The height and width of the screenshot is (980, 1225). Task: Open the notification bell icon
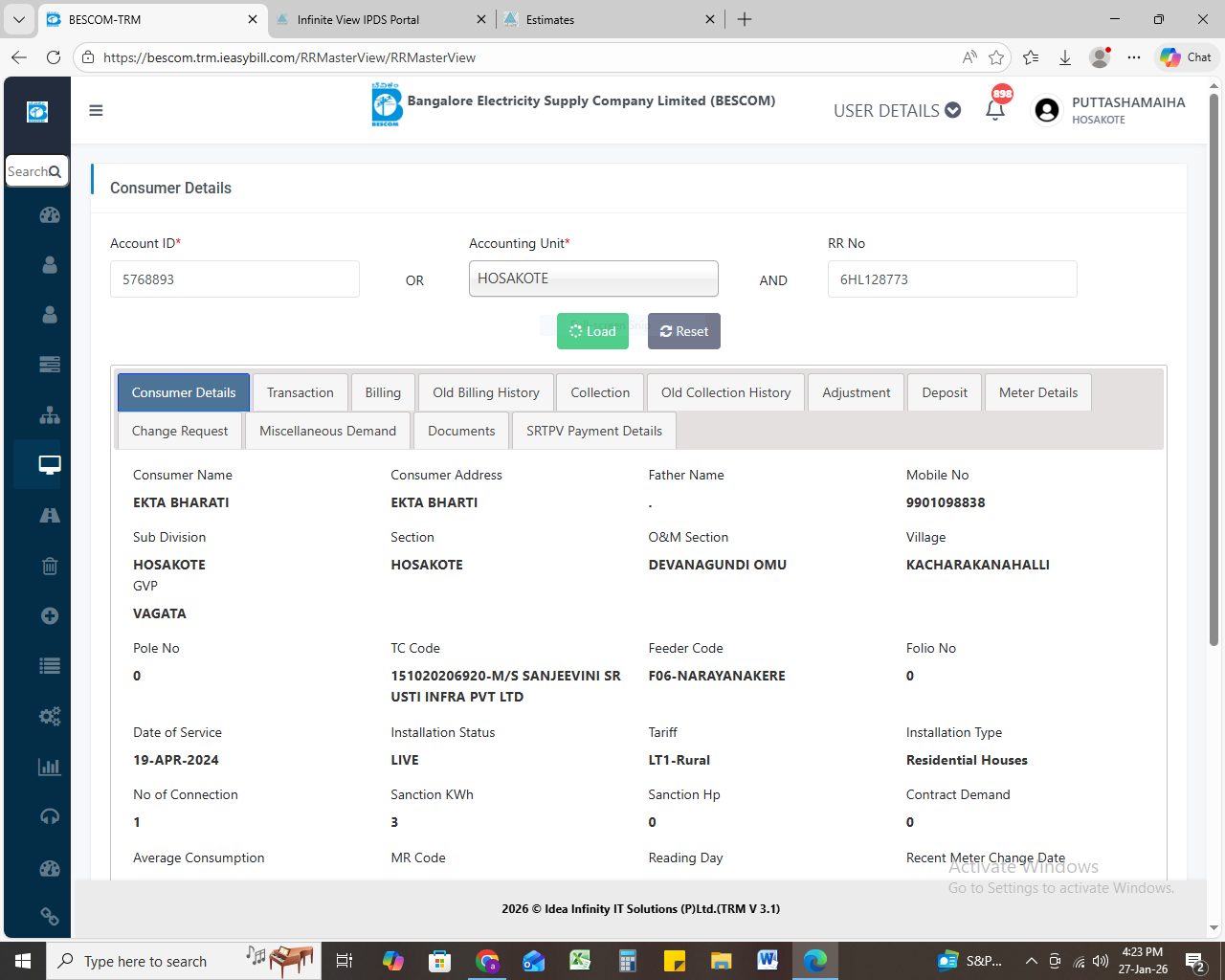point(995,110)
